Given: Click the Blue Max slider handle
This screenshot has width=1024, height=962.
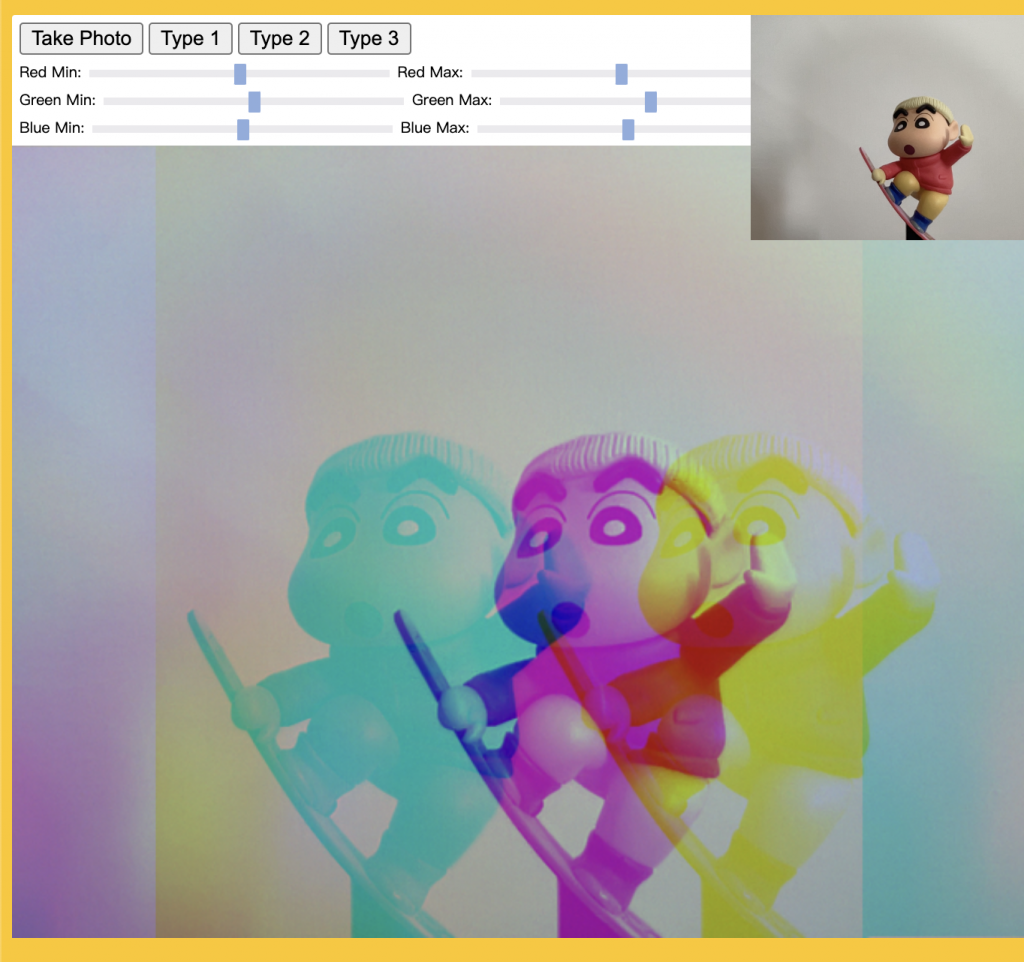Looking at the screenshot, I should [628, 129].
